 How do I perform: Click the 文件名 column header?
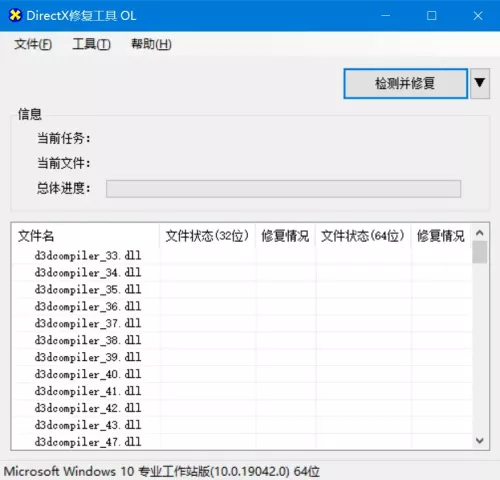pyautogui.click(x=85, y=236)
